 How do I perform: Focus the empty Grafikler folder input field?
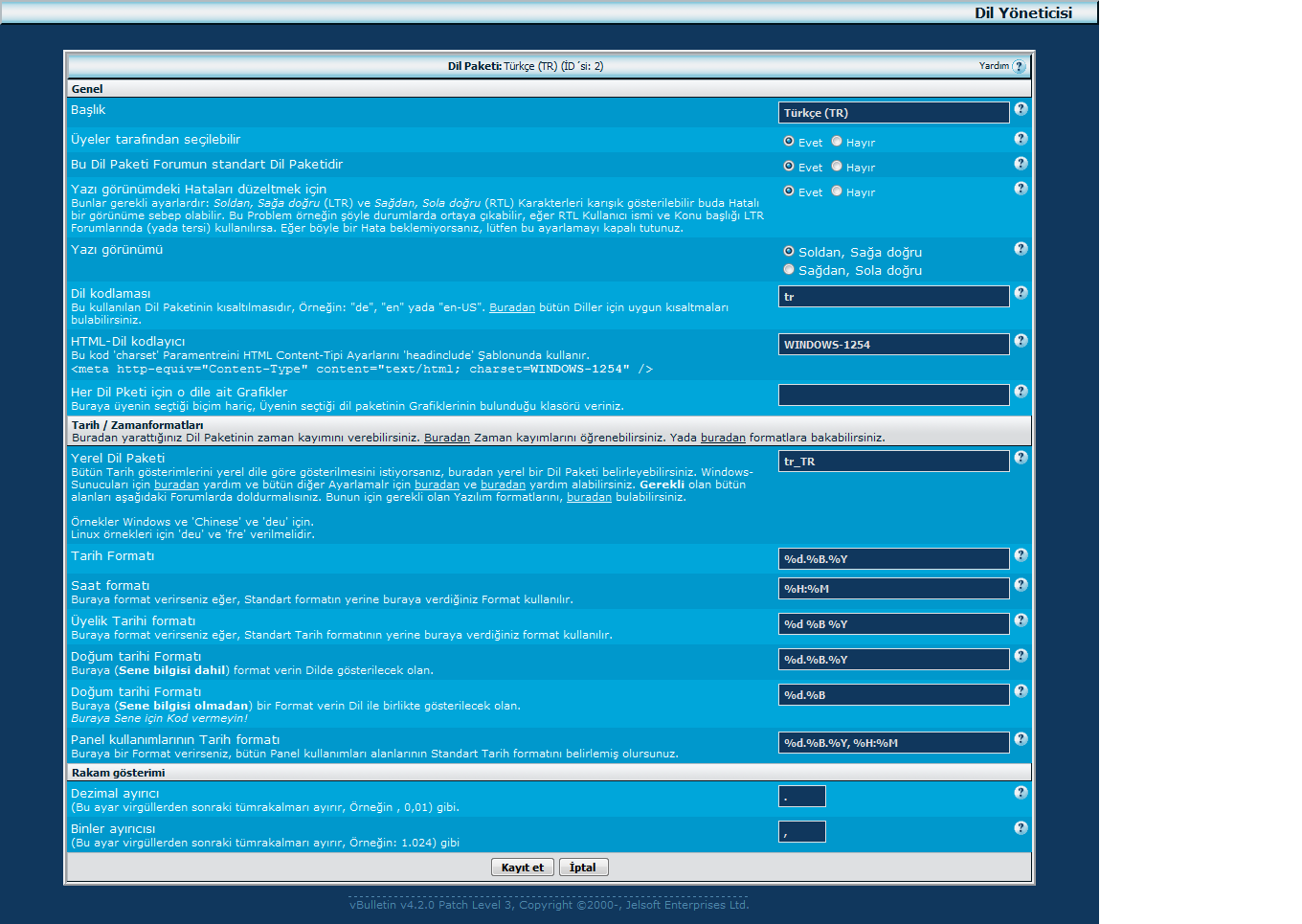coord(893,394)
